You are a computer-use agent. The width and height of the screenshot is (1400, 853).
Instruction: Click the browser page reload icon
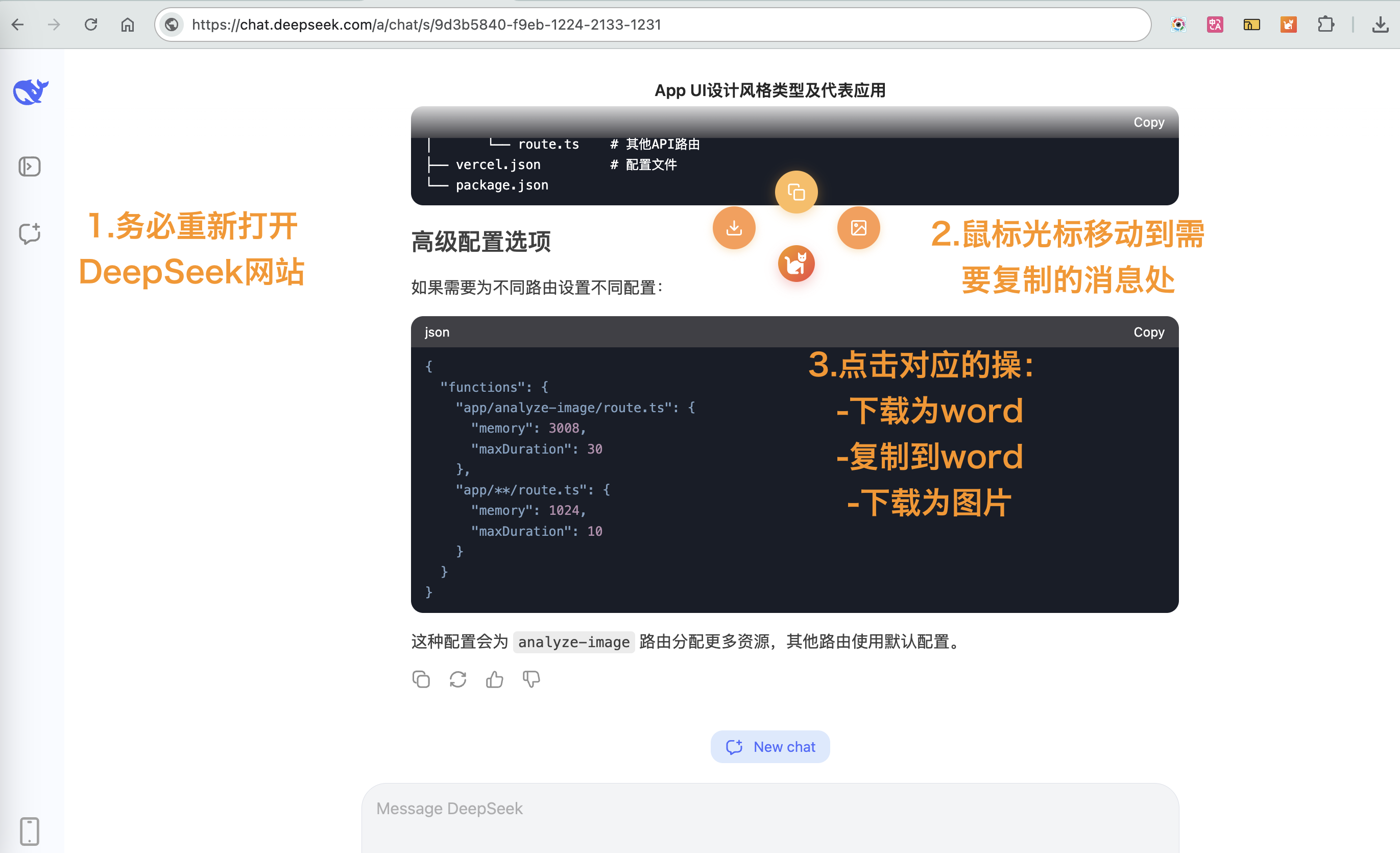(91, 25)
